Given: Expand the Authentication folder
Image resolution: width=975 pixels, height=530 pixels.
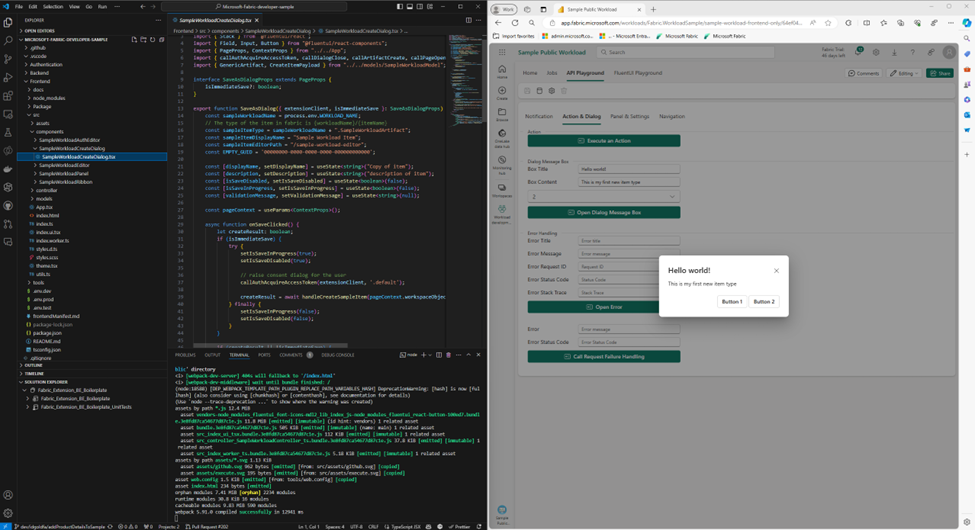Looking at the screenshot, I should click(x=46, y=65).
